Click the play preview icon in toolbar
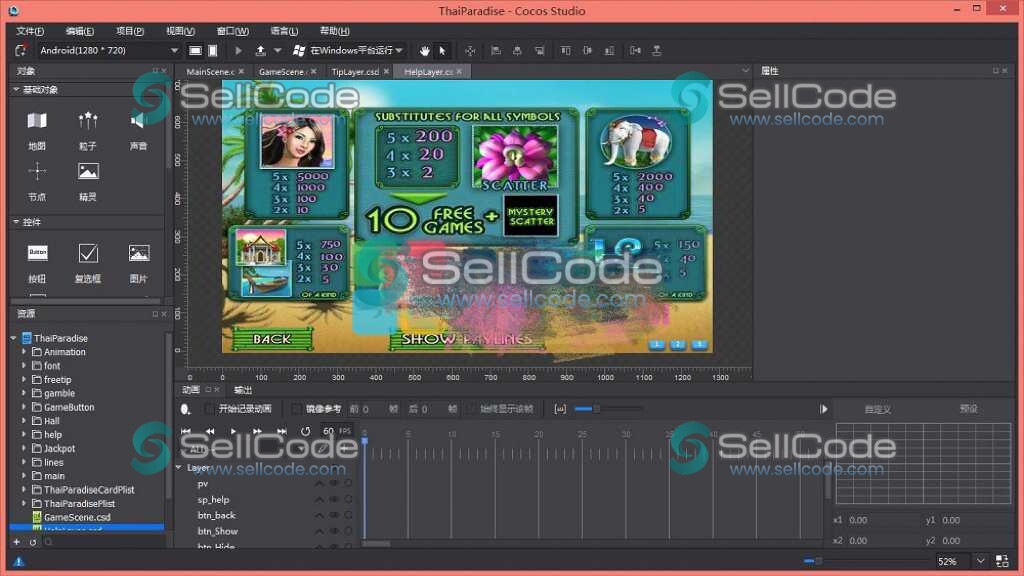 coord(238,50)
